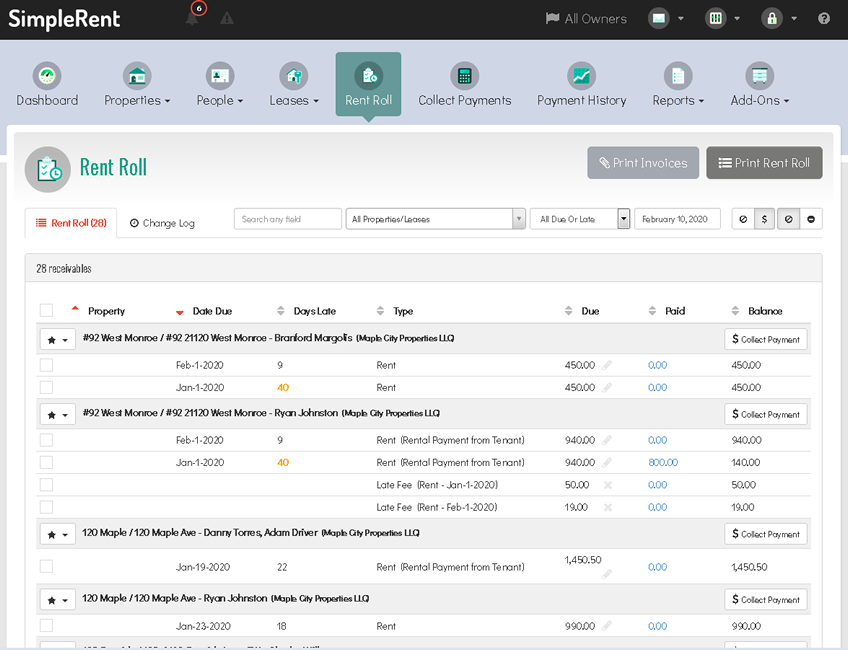Open star menu for Branford Margolis lease
This screenshot has height=650, width=848.
point(57,340)
